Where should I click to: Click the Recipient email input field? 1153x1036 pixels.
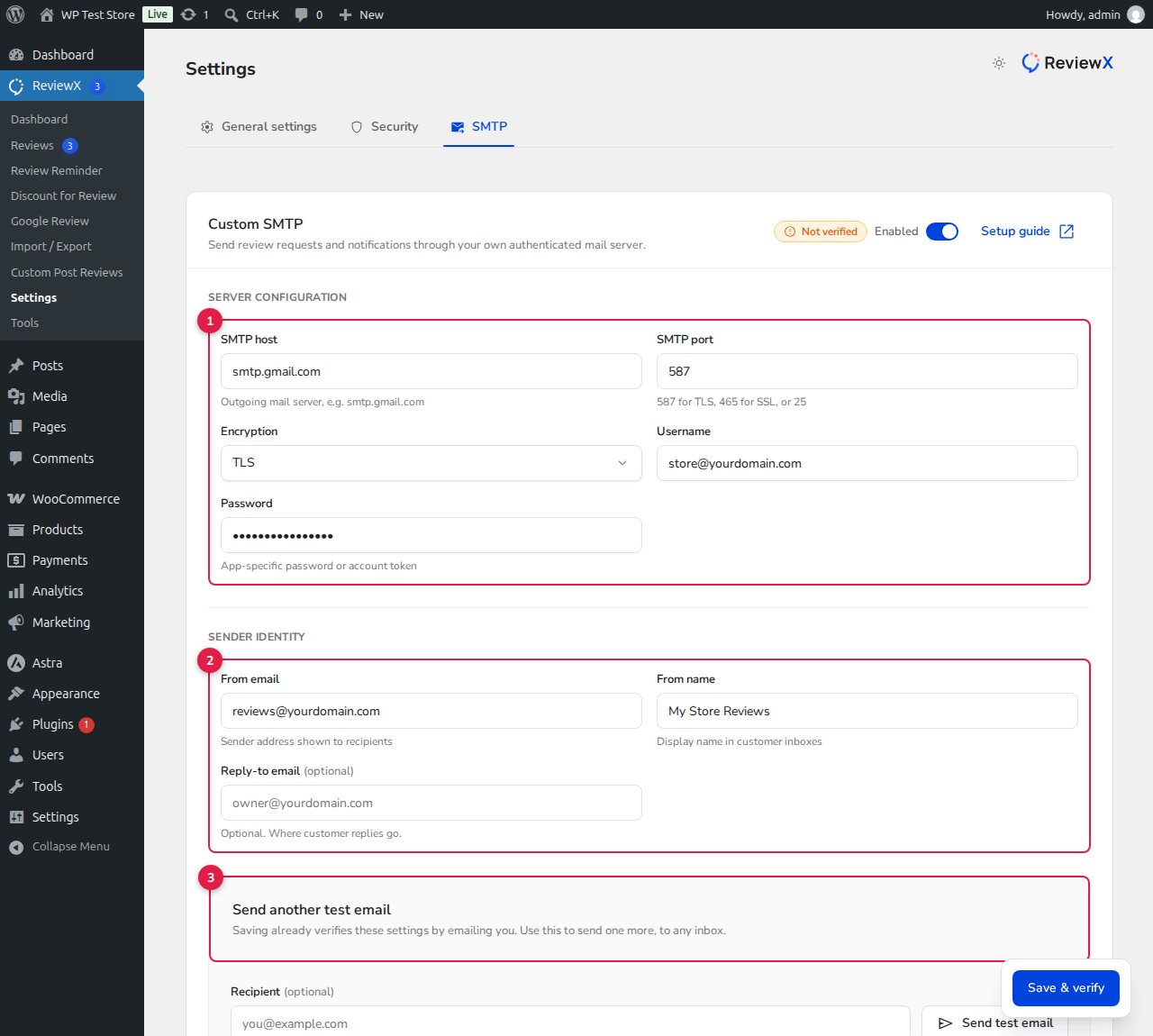(x=570, y=1022)
